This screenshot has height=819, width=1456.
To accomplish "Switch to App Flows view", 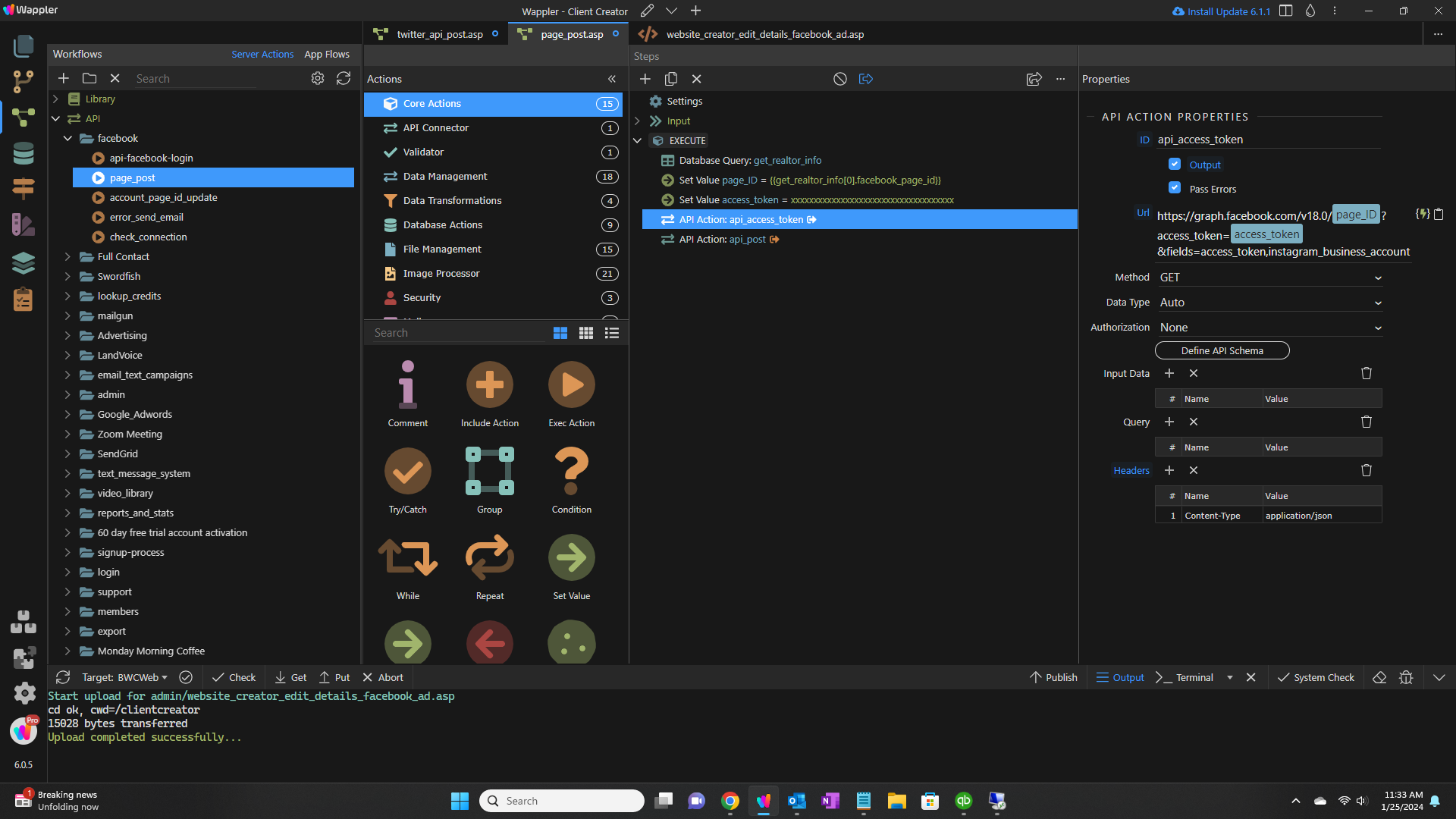I will 327,54.
